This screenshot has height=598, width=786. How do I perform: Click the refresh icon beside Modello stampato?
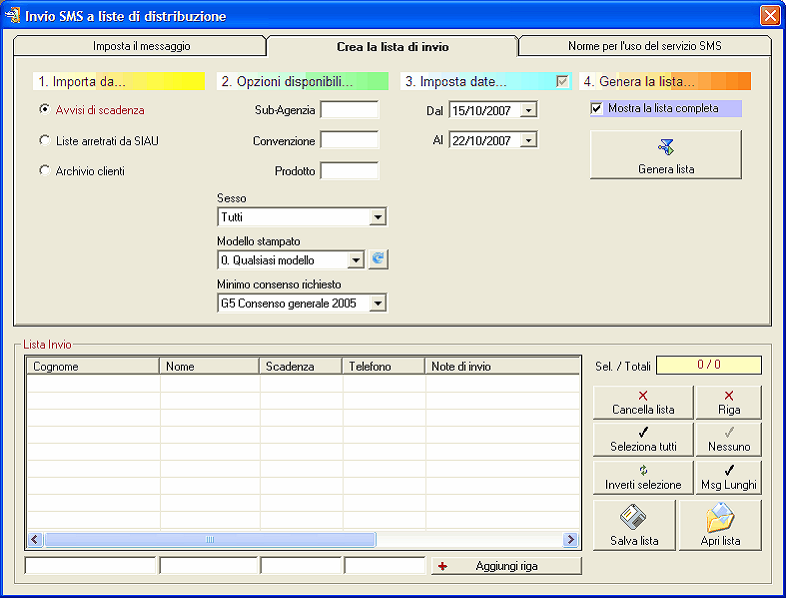[377, 260]
